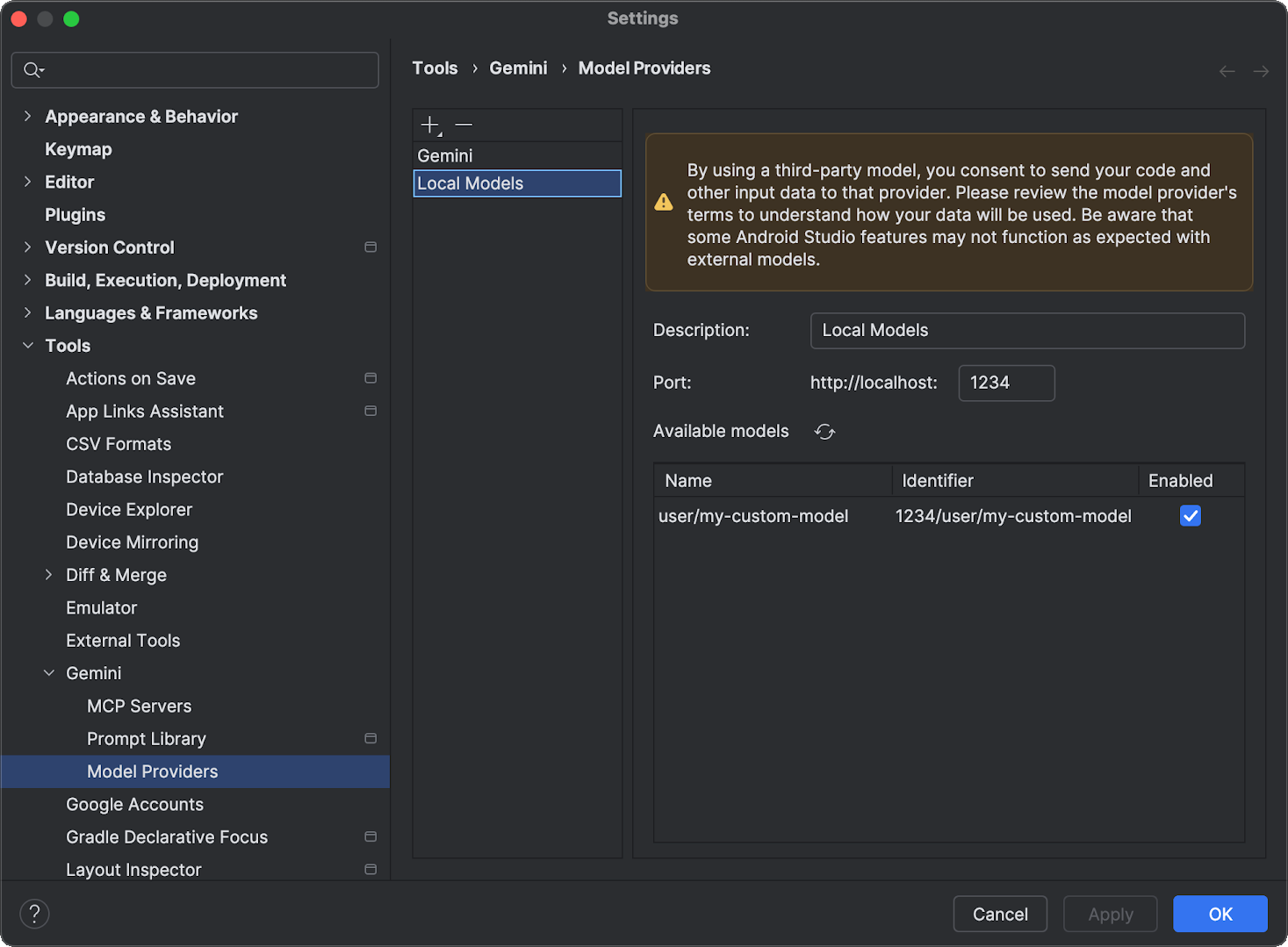
Task: Click the search magnifier icon
Action: point(32,70)
